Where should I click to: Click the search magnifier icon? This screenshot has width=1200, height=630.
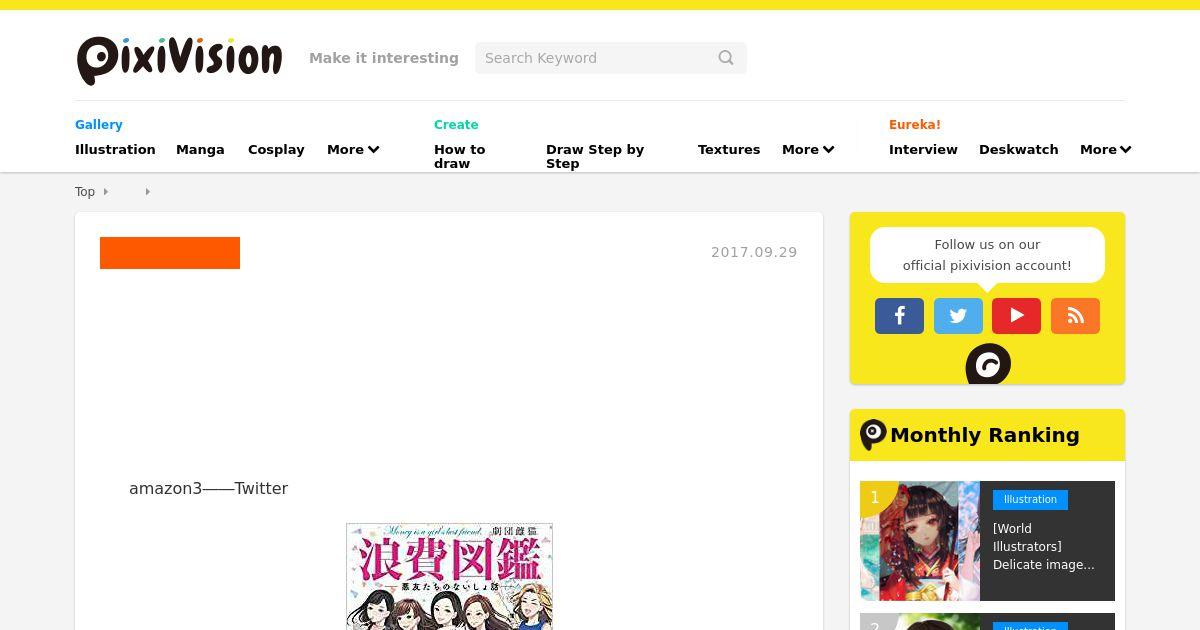(726, 58)
